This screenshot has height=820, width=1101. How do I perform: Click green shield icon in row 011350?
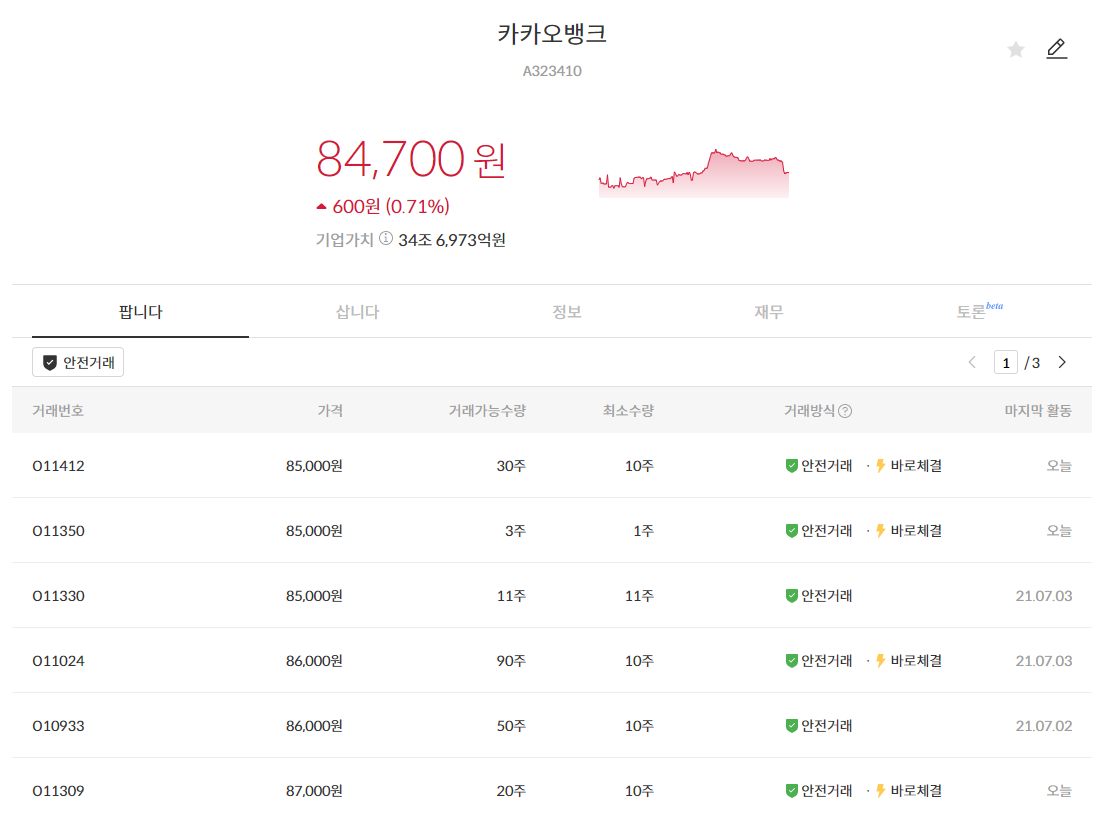(791, 531)
